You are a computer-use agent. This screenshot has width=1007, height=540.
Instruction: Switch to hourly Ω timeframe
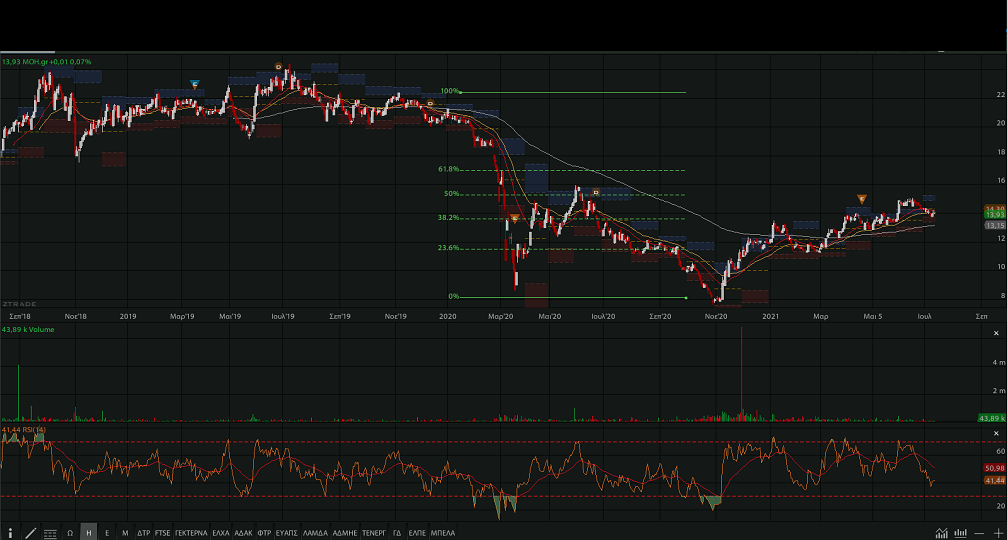tap(70, 533)
